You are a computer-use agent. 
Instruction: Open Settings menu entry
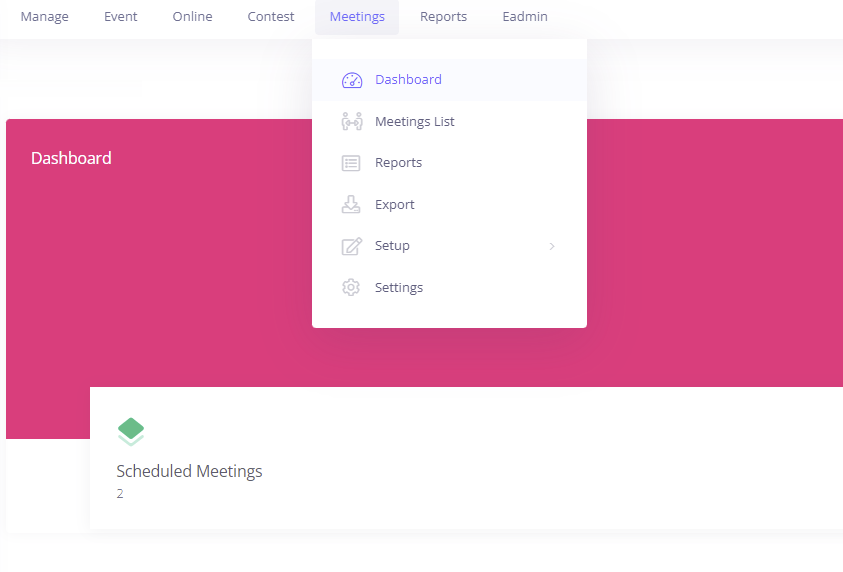[449, 287]
